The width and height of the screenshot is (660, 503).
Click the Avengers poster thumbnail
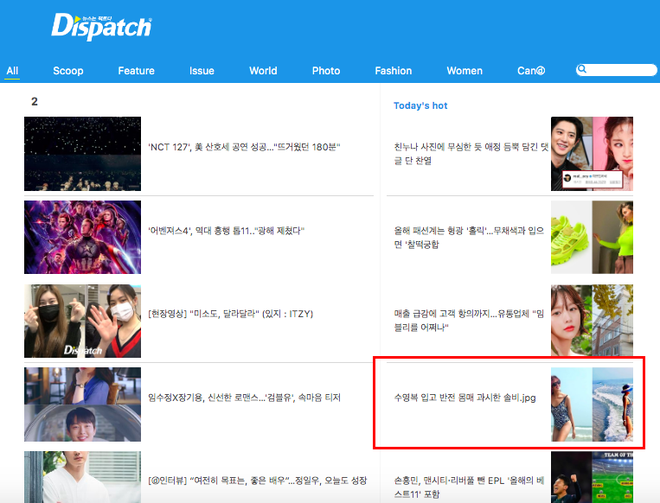tap(82, 237)
